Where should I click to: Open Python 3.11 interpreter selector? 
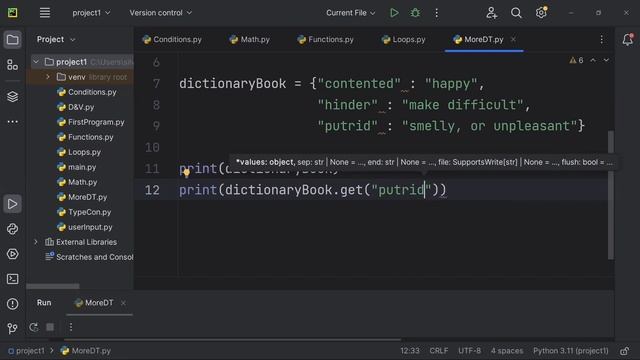tap(571, 351)
